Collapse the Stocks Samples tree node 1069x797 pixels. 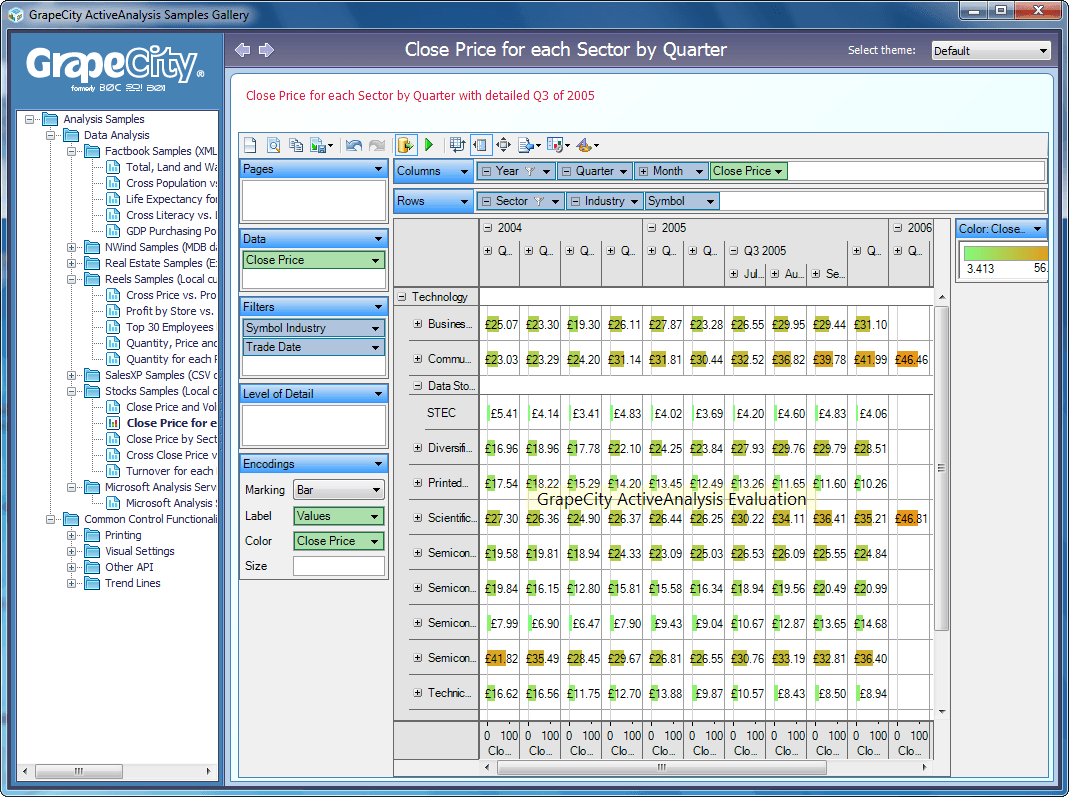[72, 391]
